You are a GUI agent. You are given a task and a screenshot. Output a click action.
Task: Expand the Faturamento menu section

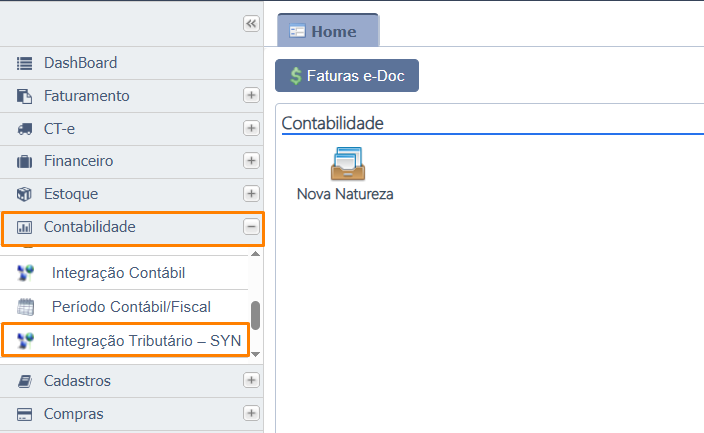(251, 96)
